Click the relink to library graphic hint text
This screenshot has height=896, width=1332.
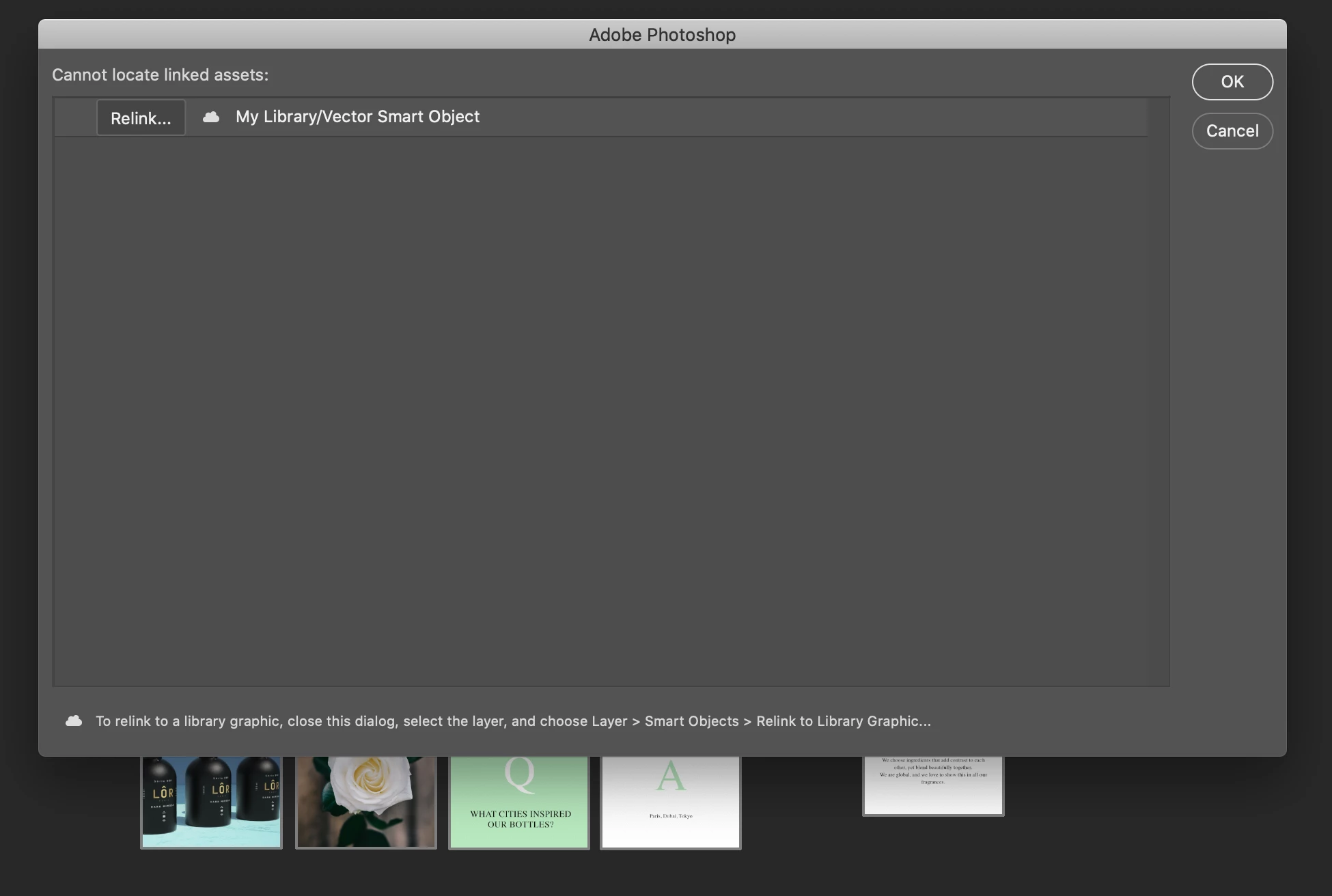pos(512,721)
